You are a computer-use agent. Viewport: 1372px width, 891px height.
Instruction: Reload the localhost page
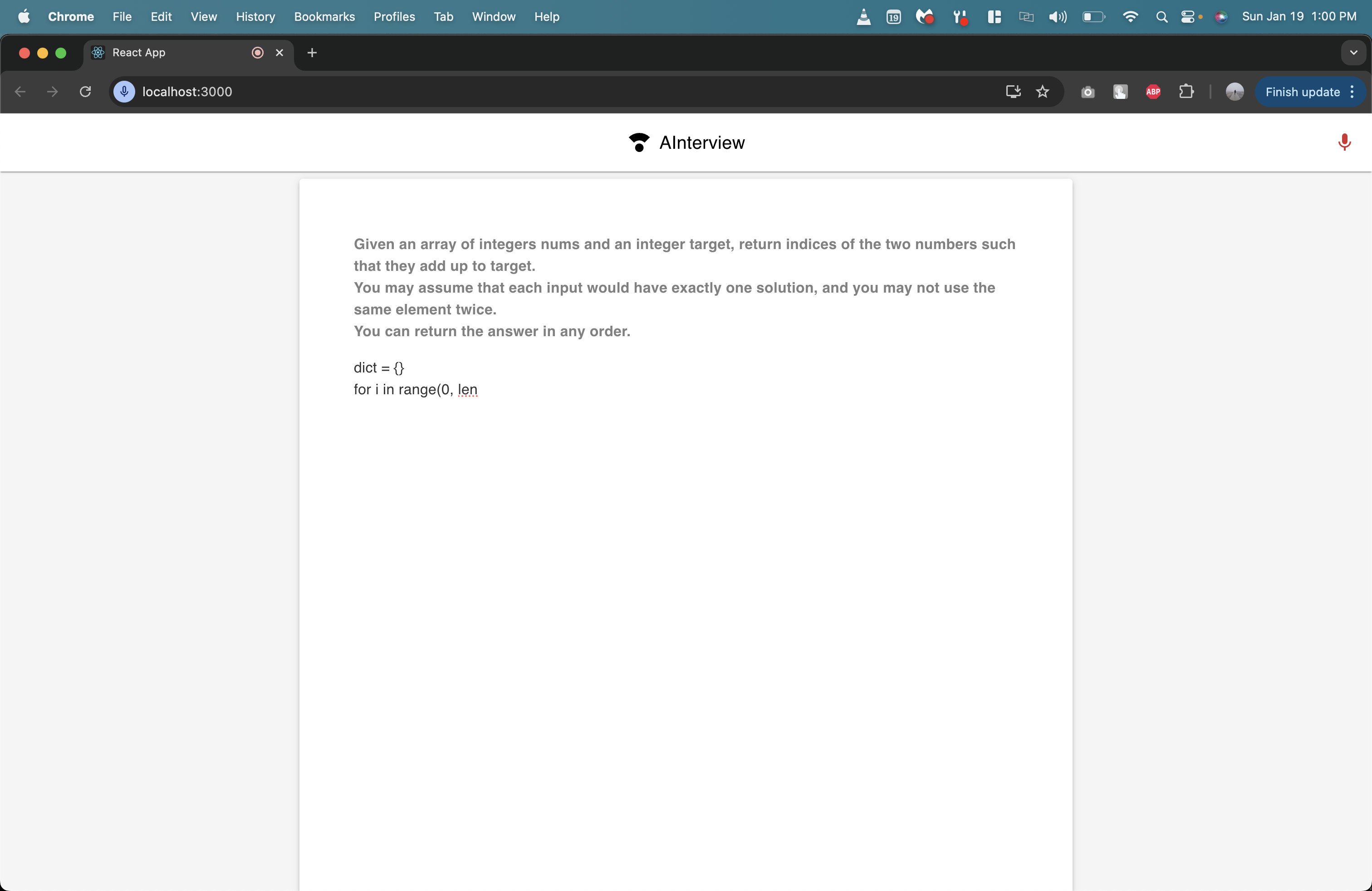pyautogui.click(x=85, y=92)
